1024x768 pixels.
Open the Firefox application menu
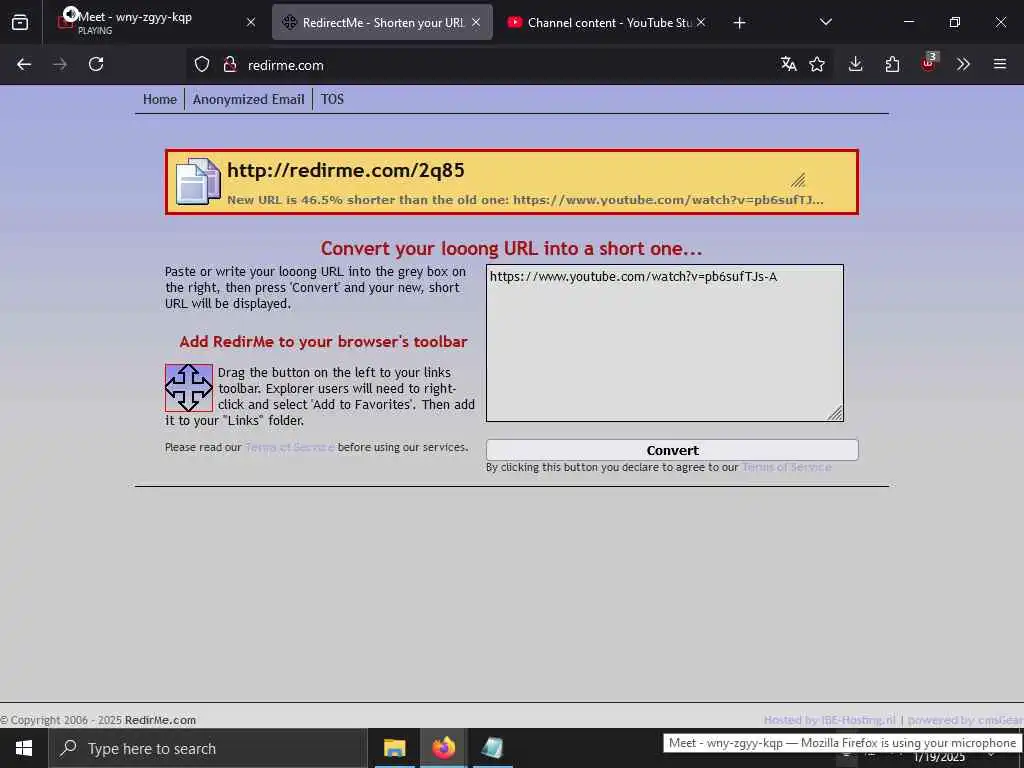tap(1000, 64)
